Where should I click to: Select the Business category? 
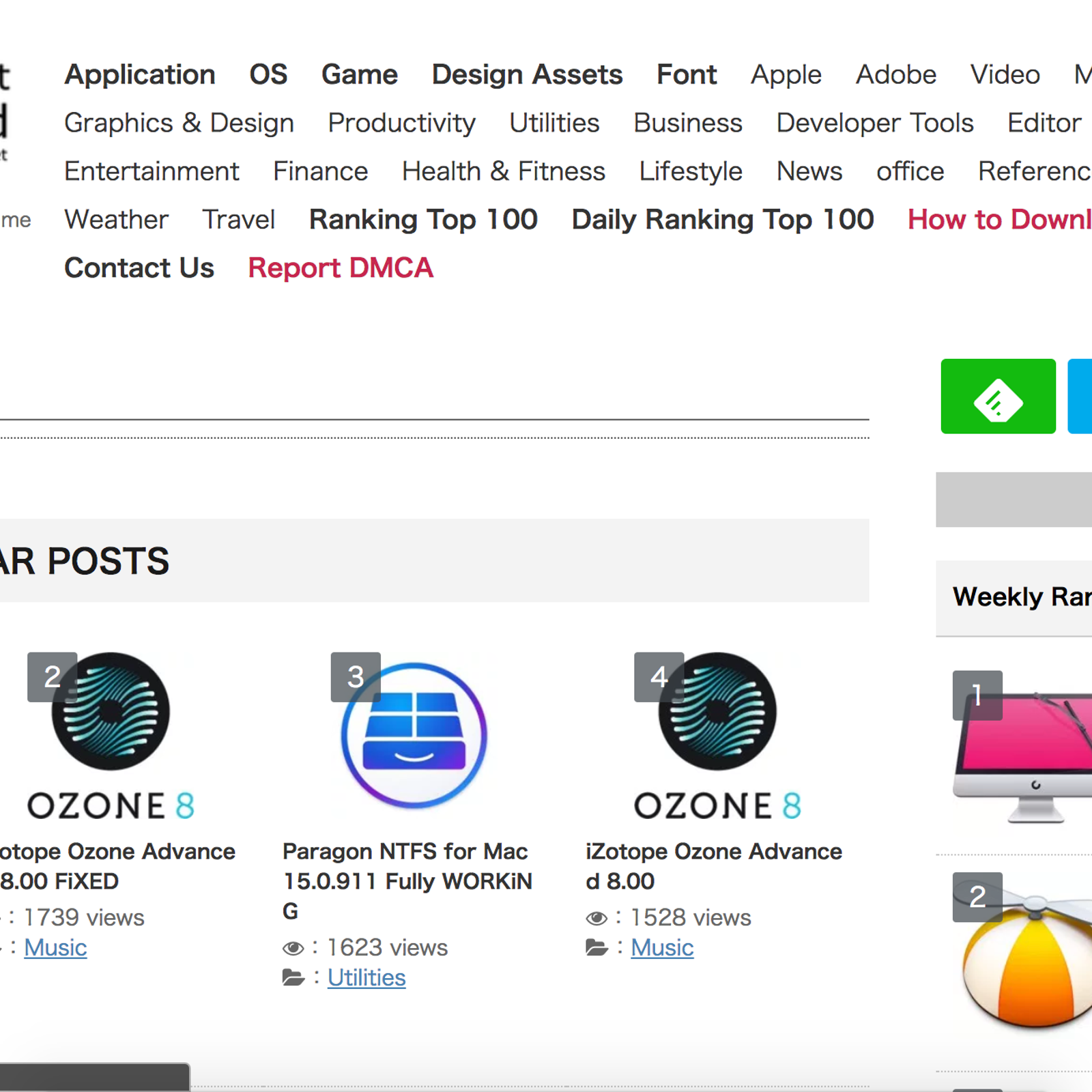point(688,123)
